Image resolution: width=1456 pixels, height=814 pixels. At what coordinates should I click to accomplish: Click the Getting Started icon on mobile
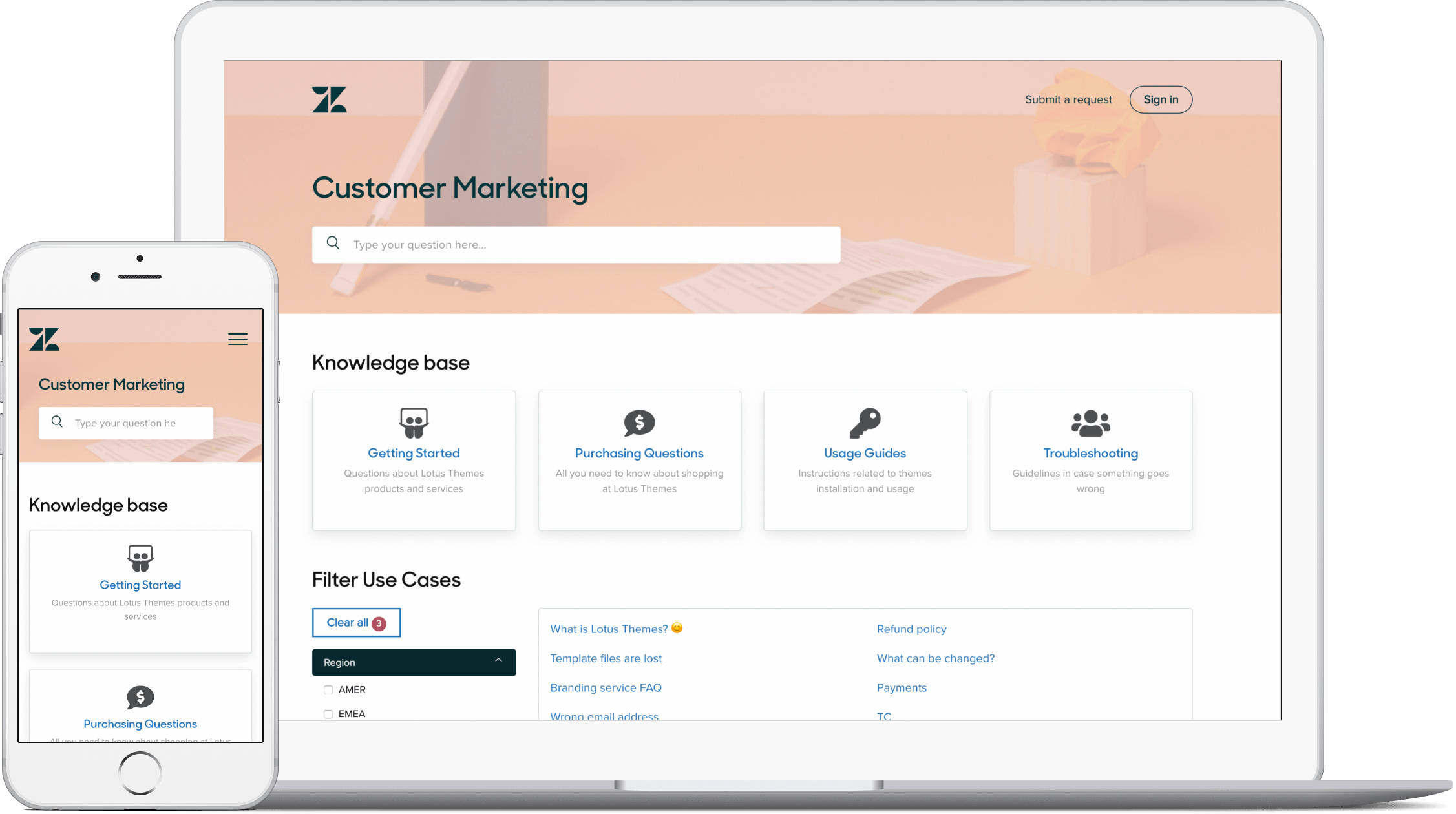point(140,558)
